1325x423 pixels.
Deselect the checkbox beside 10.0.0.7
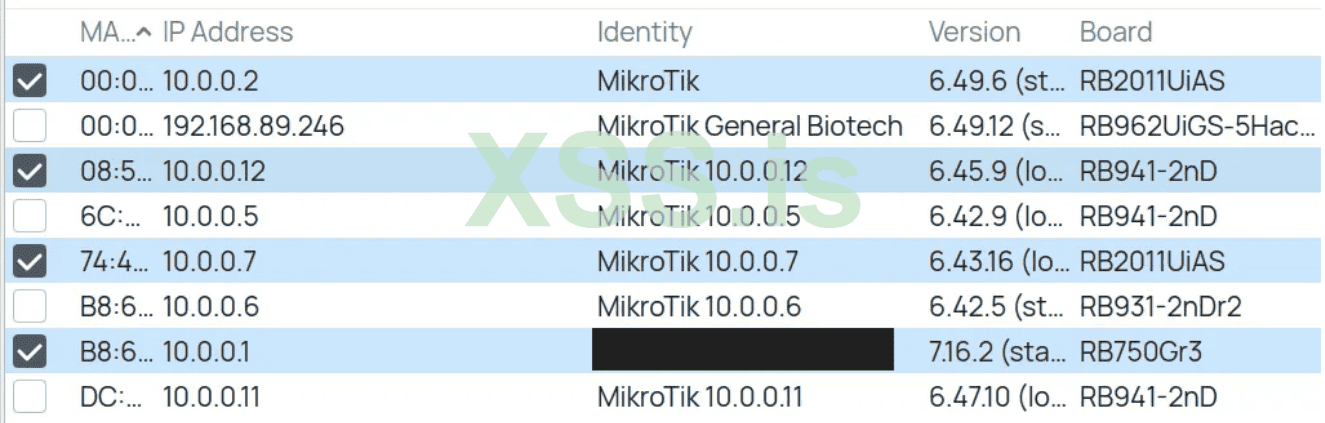[30, 261]
